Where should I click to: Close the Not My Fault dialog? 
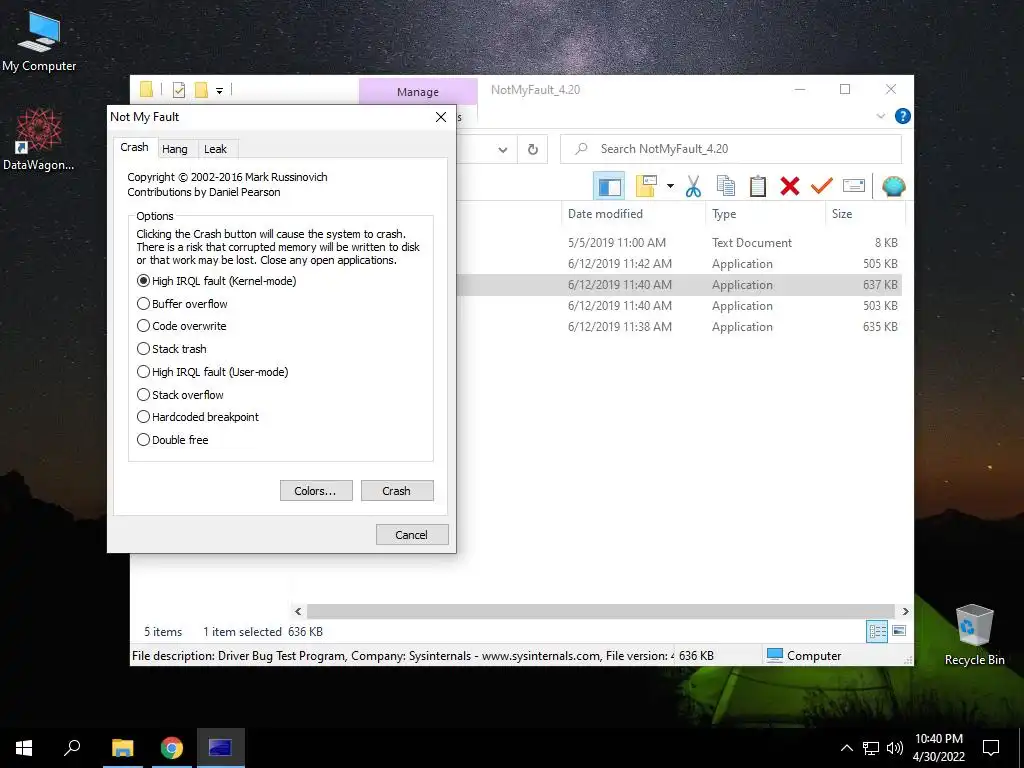[x=441, y=117]
